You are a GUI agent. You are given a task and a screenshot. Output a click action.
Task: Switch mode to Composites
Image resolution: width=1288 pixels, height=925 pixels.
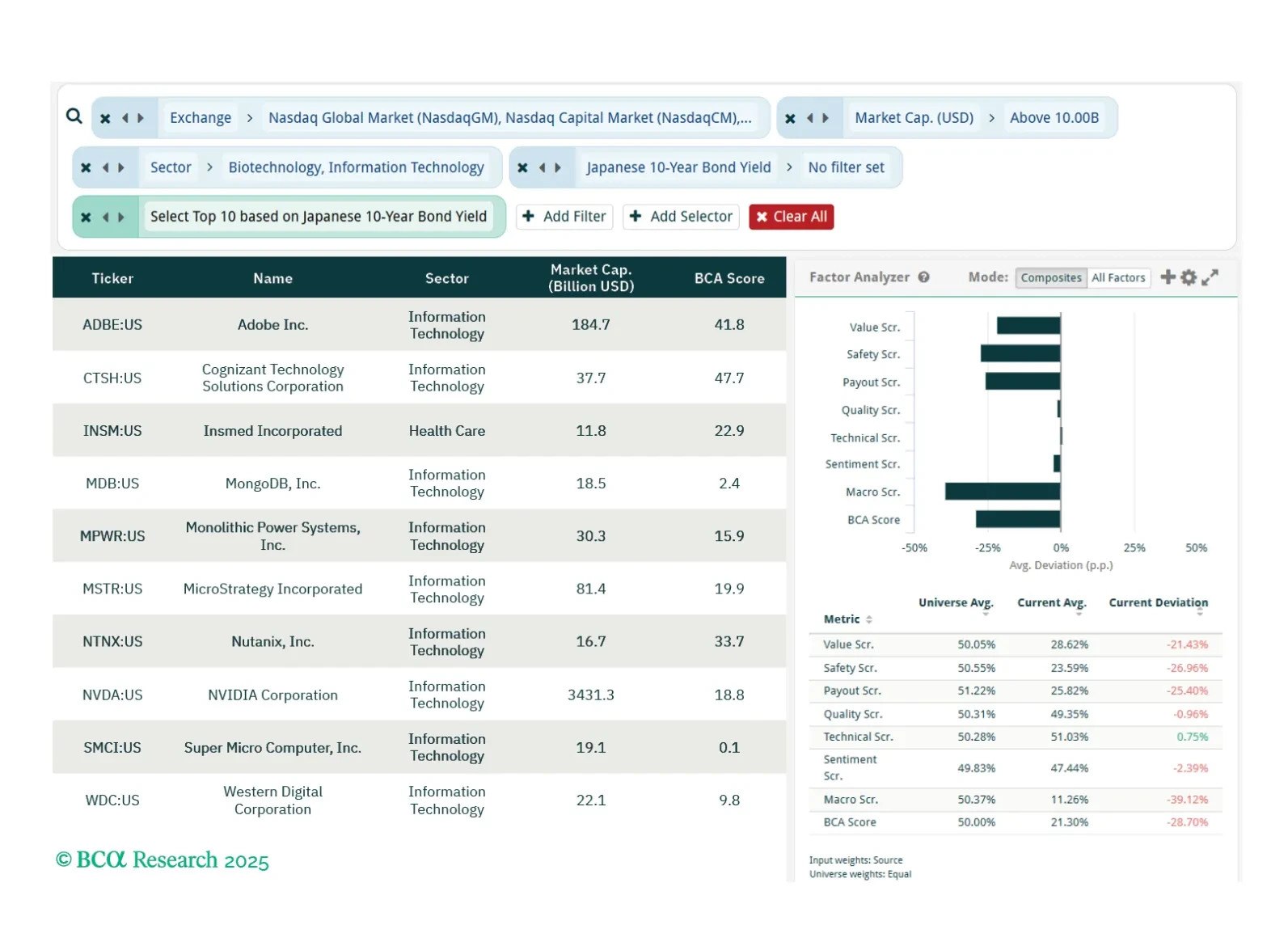[x=1050, y=277]
